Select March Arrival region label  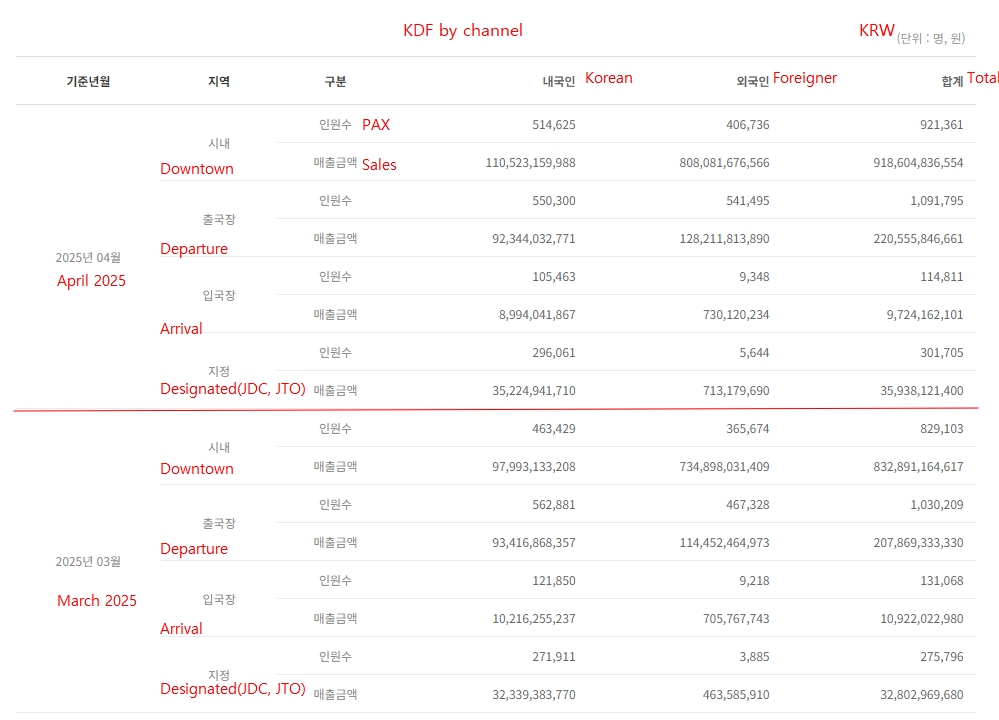(181, 629)
